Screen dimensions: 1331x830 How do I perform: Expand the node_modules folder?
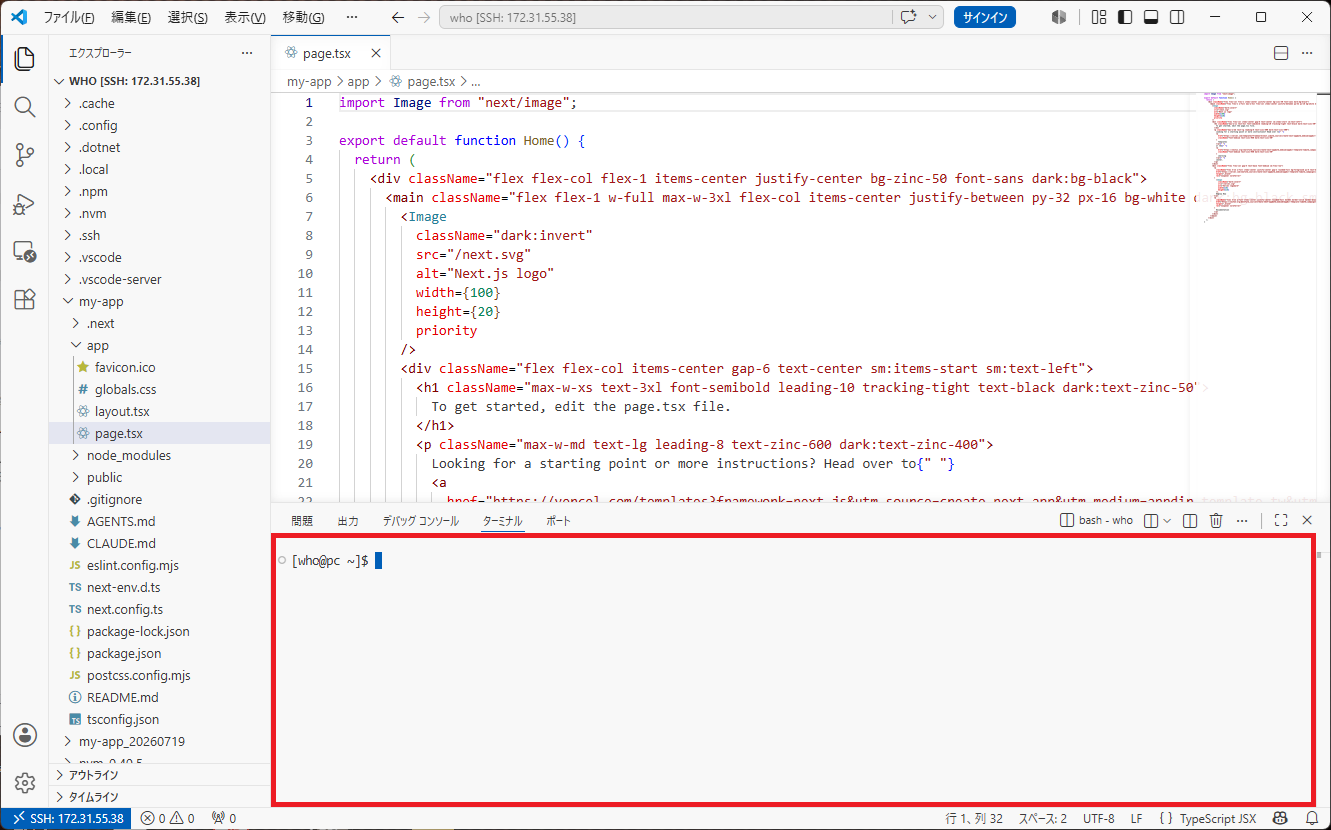pyautogui.click(x=159, y=455)
